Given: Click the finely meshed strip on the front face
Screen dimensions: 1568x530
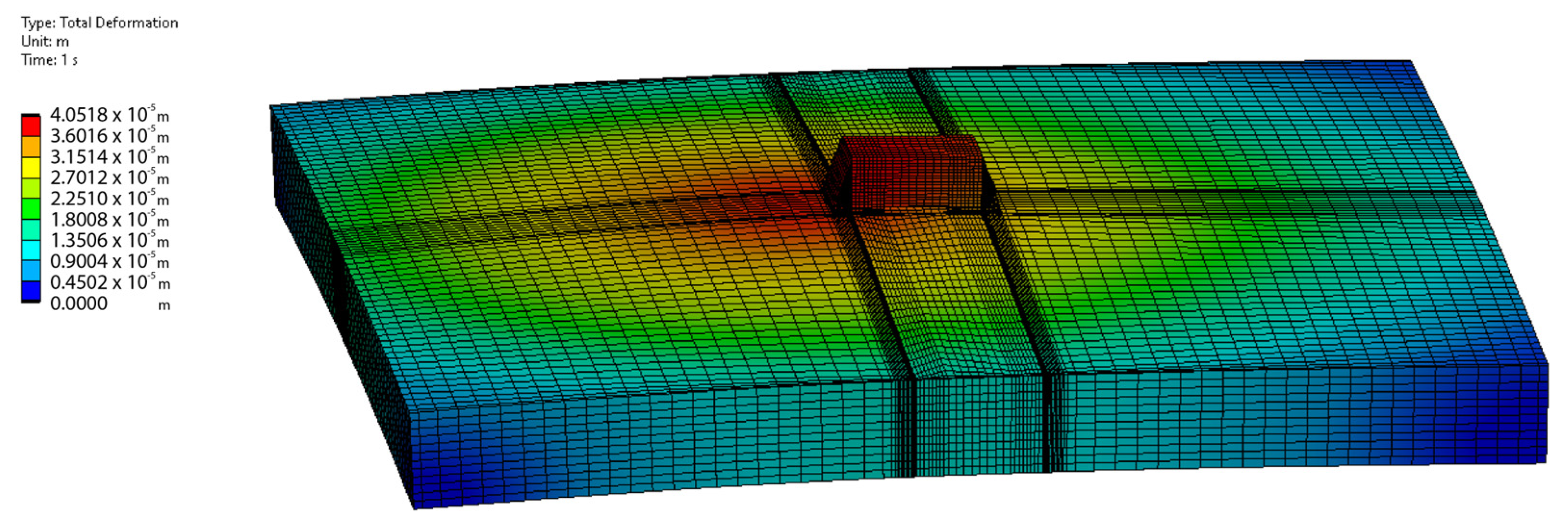Looking at the screenshot, I should (x=980, y=426).
